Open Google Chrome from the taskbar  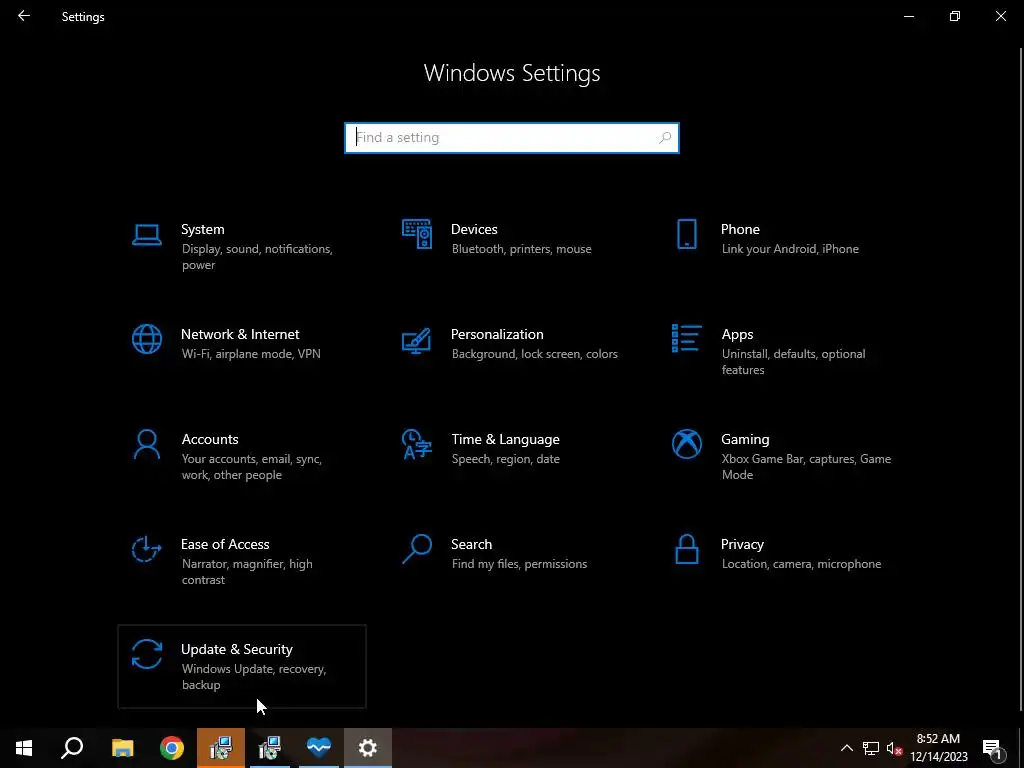172,748
